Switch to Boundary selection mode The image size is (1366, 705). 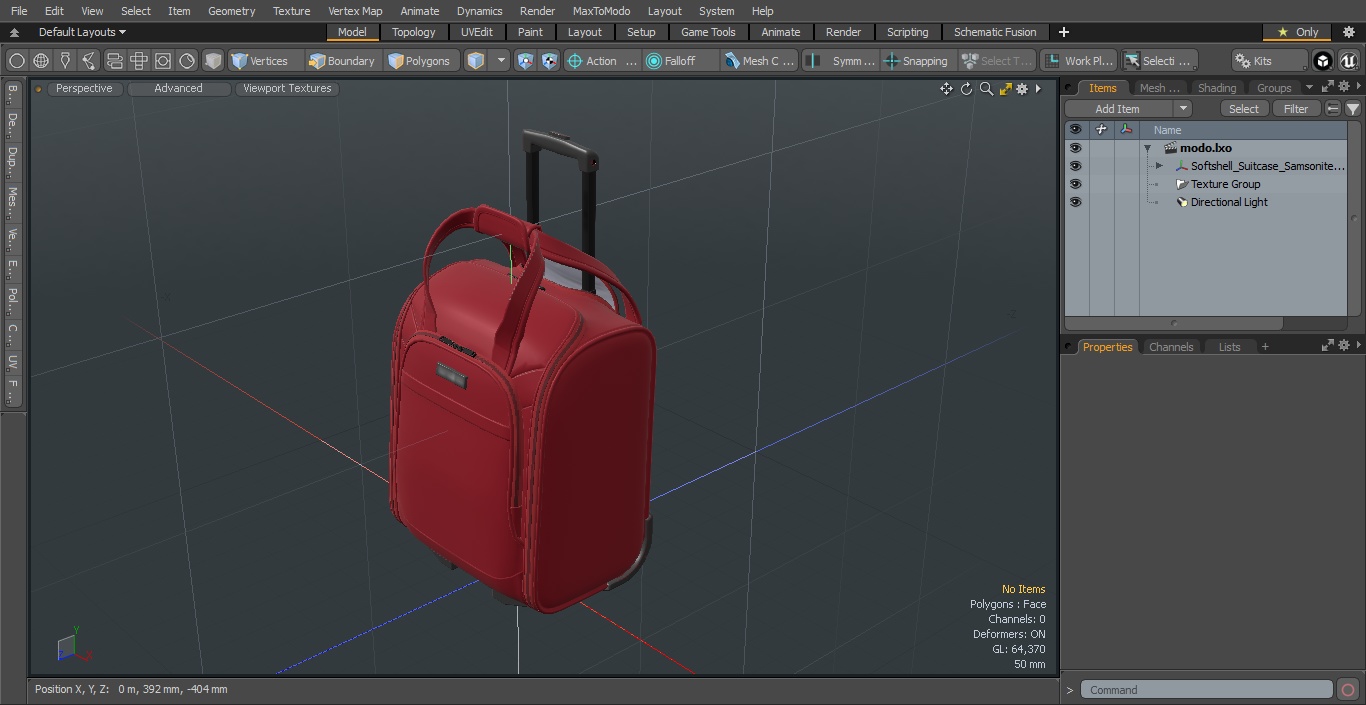[342, 61]
